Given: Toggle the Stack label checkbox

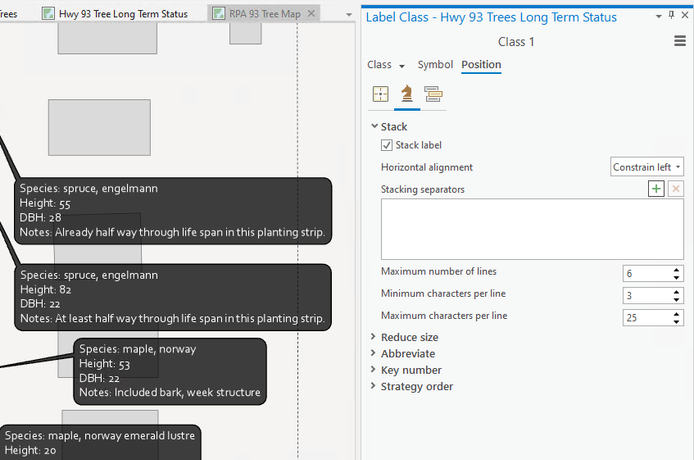Looking at the screenshot, I should click(x=387, y=145).
